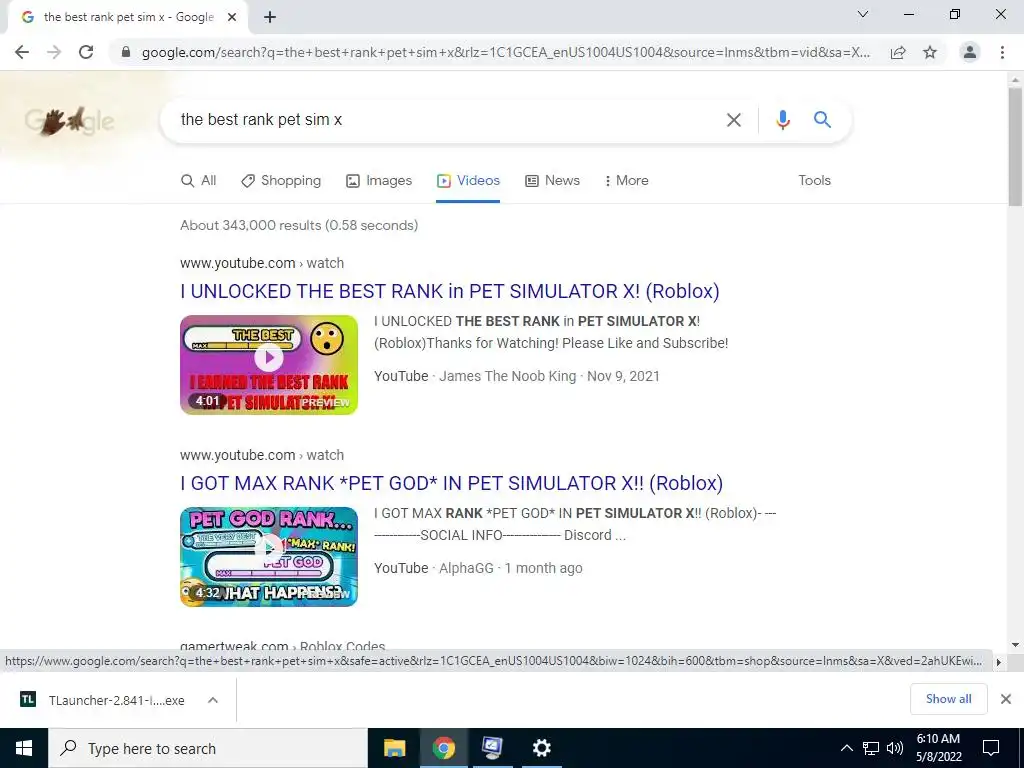
Task: Open search Tools
Action: point(814,181)
